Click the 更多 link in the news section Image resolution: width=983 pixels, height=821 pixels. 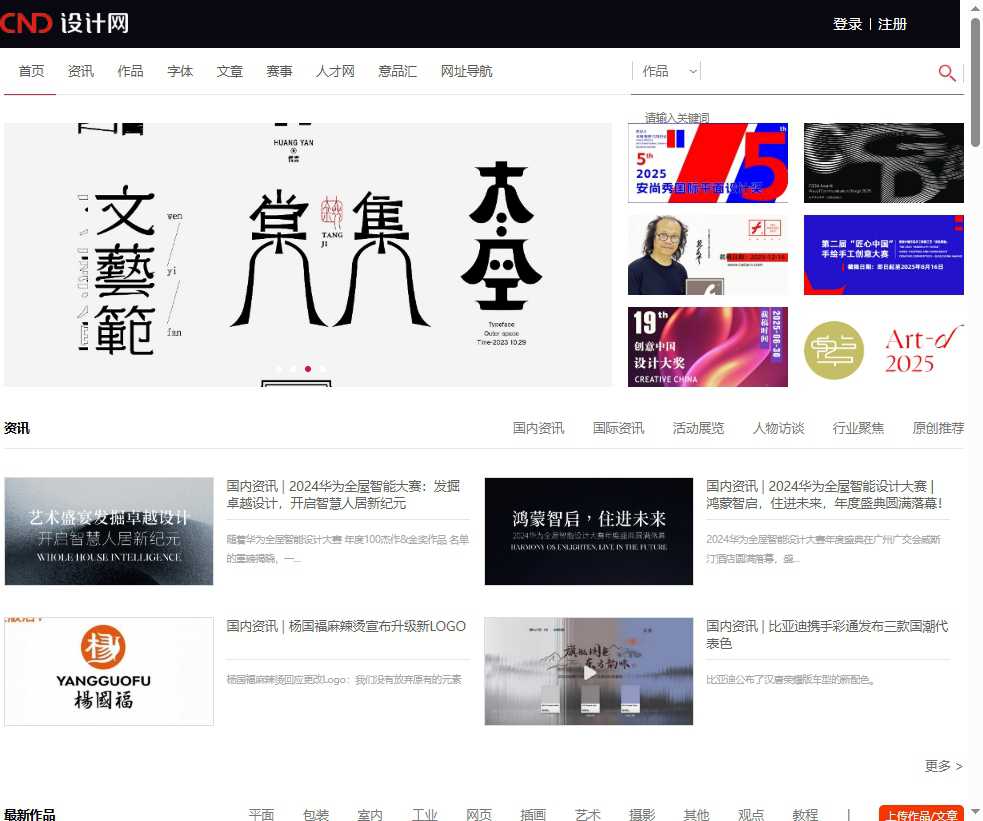coord(941,766)
